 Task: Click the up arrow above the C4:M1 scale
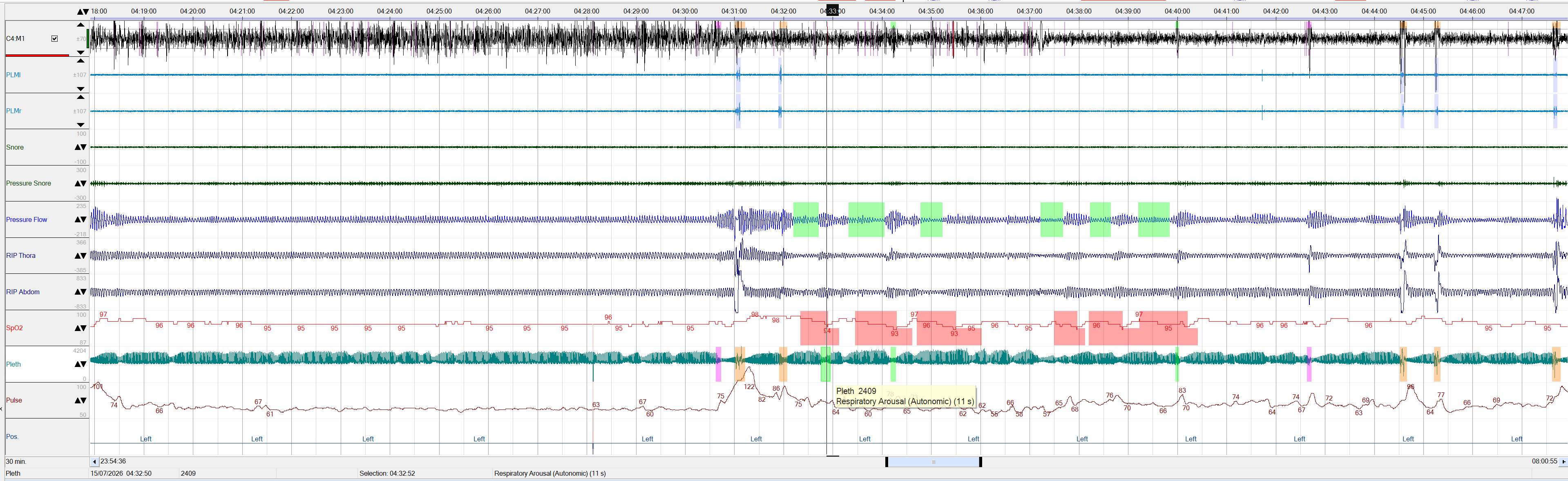pos(80,25)
